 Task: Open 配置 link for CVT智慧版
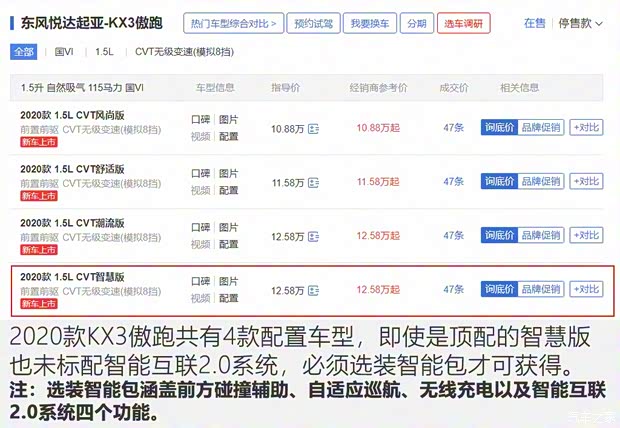tap(229, 298)
